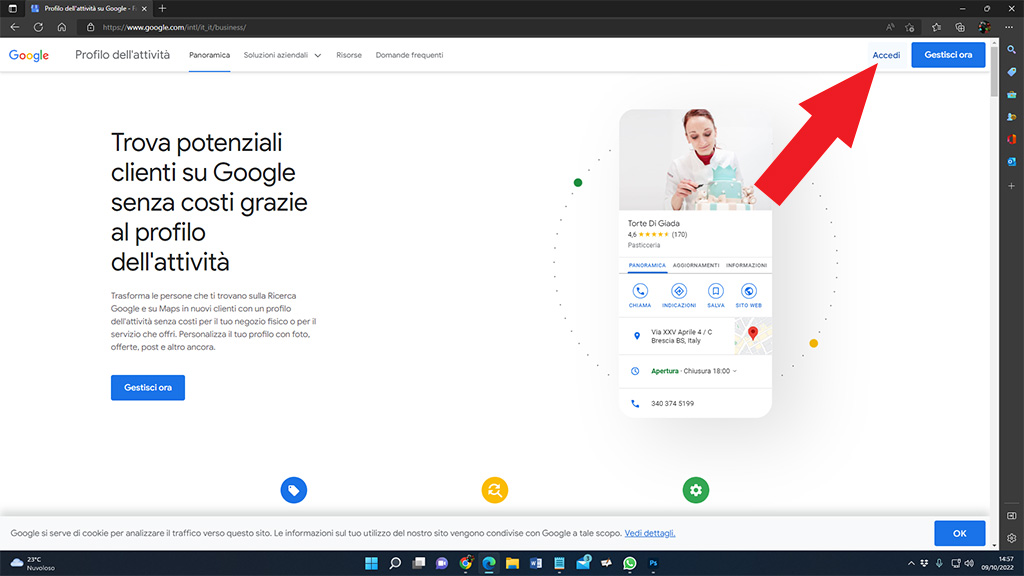Open Domande frequenti navigation item
The width and height of the screenshot is (1024, 576).
409,55
